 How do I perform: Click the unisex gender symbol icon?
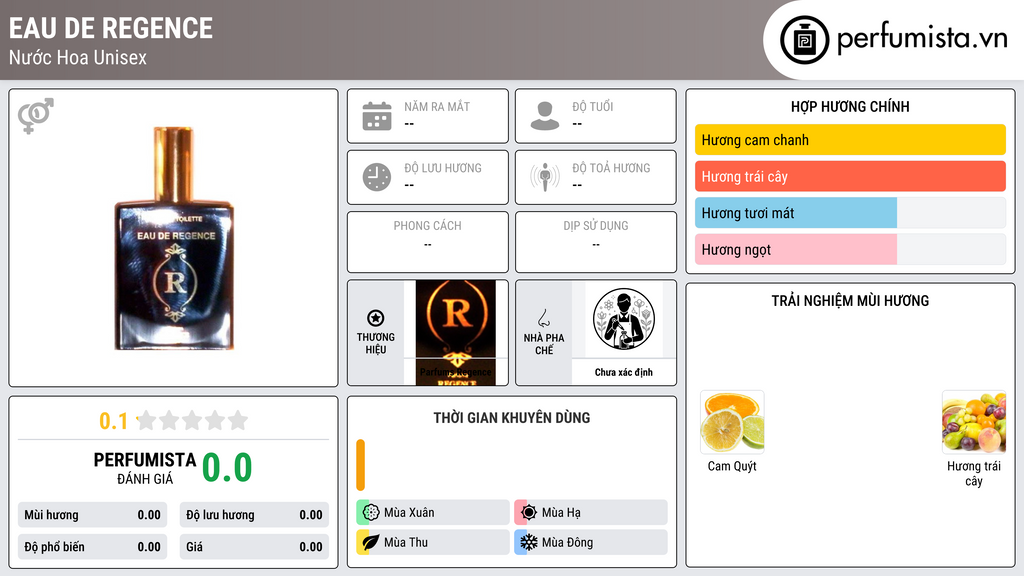[36, 116]
